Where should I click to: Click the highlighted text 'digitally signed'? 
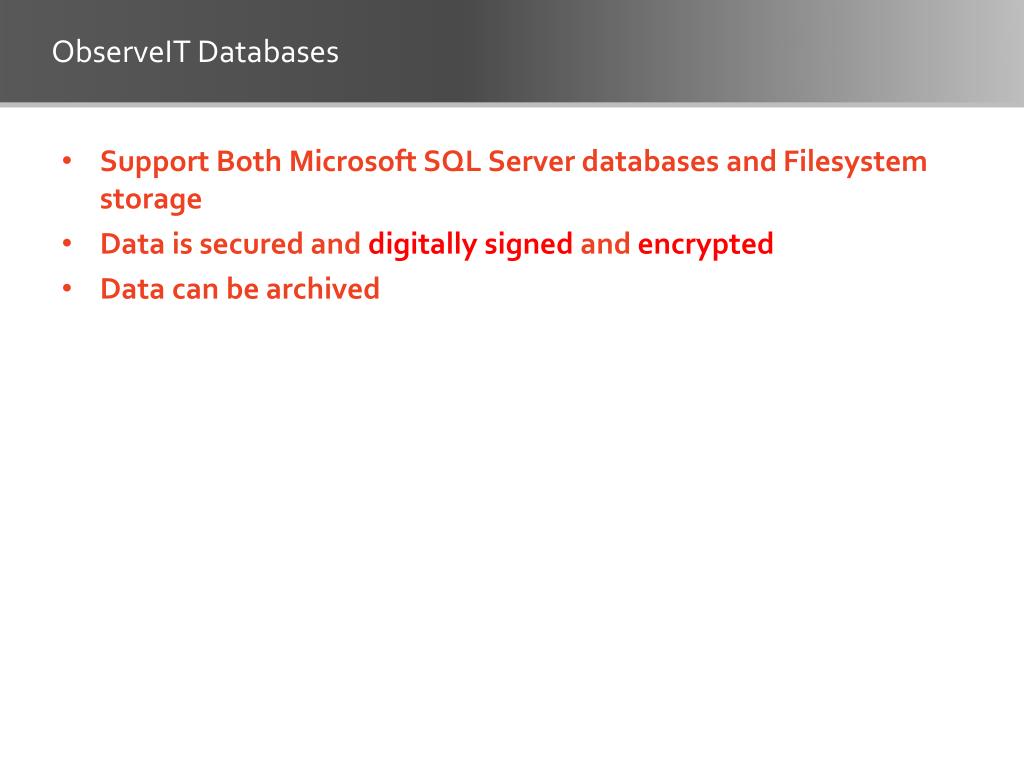(x=470, y=246)
